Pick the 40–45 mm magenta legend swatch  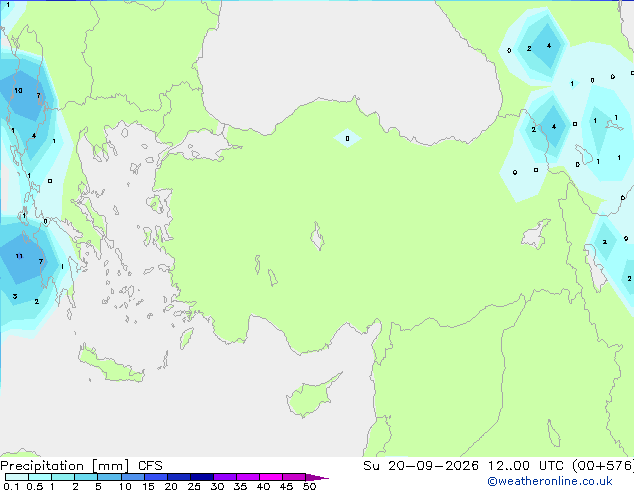click(271, 477)
